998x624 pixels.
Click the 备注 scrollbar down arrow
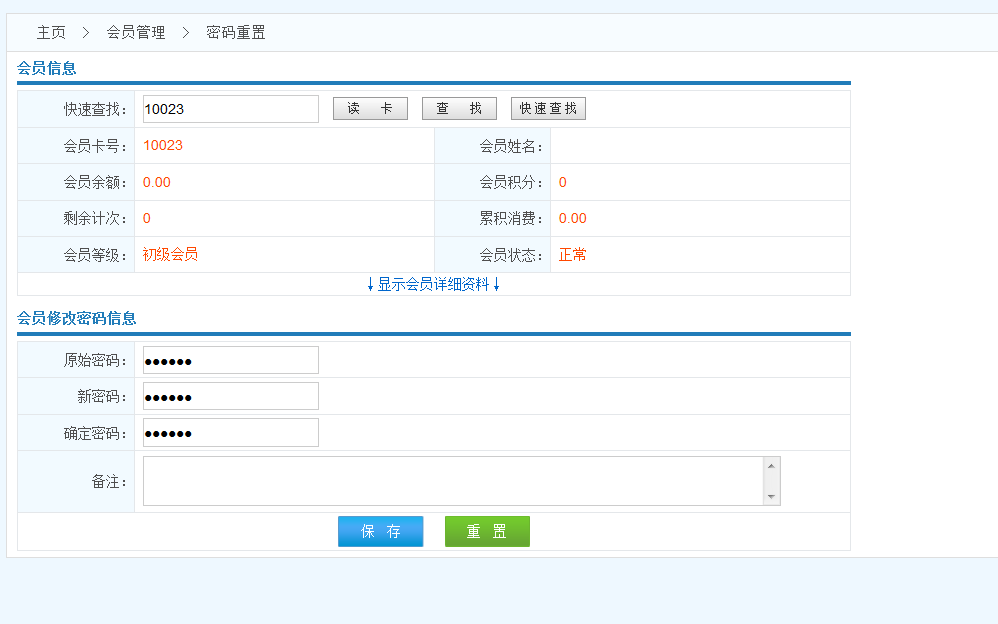click(771, 497)
